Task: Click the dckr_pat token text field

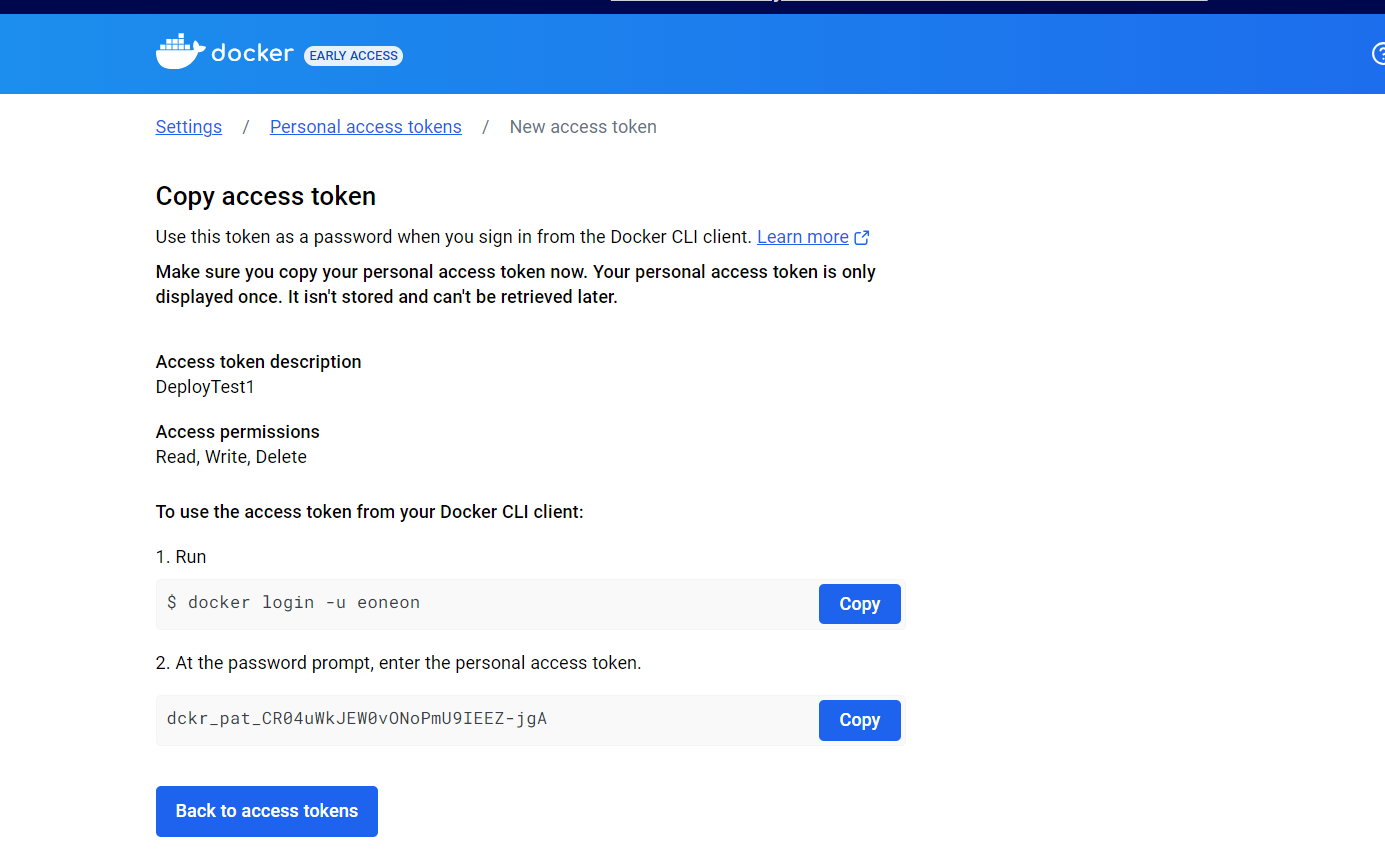Action: (487, 720)
